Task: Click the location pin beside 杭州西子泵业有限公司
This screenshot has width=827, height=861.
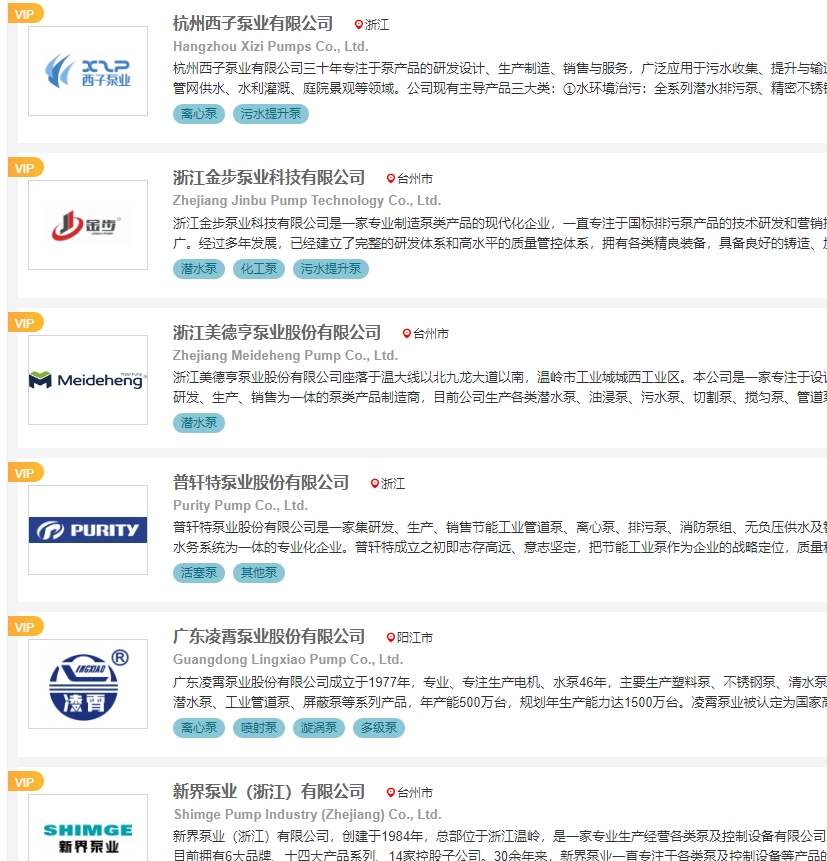Action: pyautogui.click(x=359, y=24)
